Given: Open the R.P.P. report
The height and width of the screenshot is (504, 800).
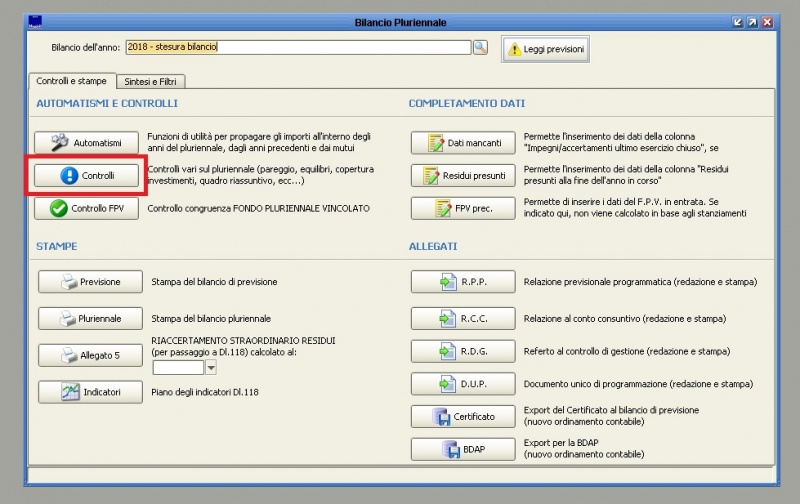Looking at the screenshot, I should pyautogui.click(x=463, y=282).
